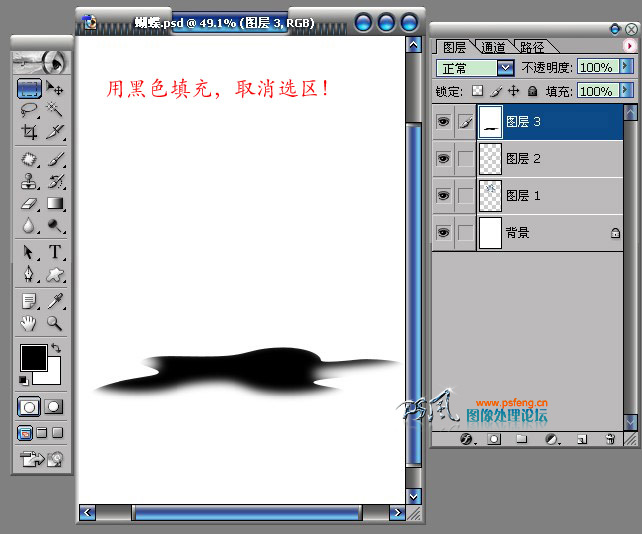This screenshot has height=534, width=642.
Task: Select the Eyedropper tool
Action: (55, 301)
